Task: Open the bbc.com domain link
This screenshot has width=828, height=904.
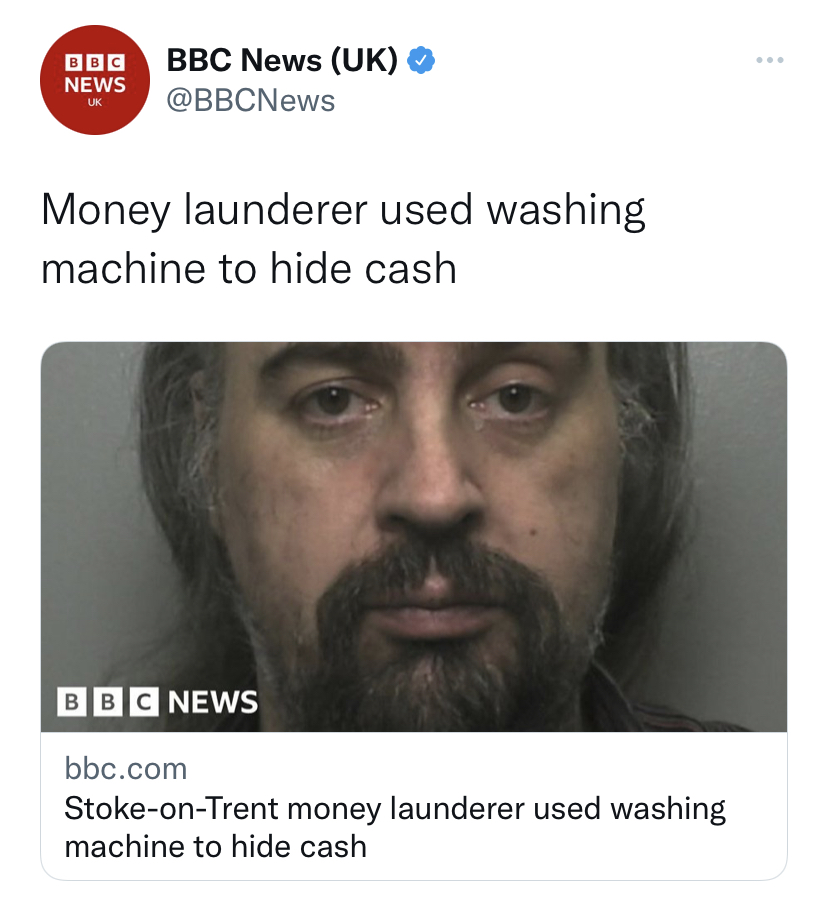Action: [126, 769]
